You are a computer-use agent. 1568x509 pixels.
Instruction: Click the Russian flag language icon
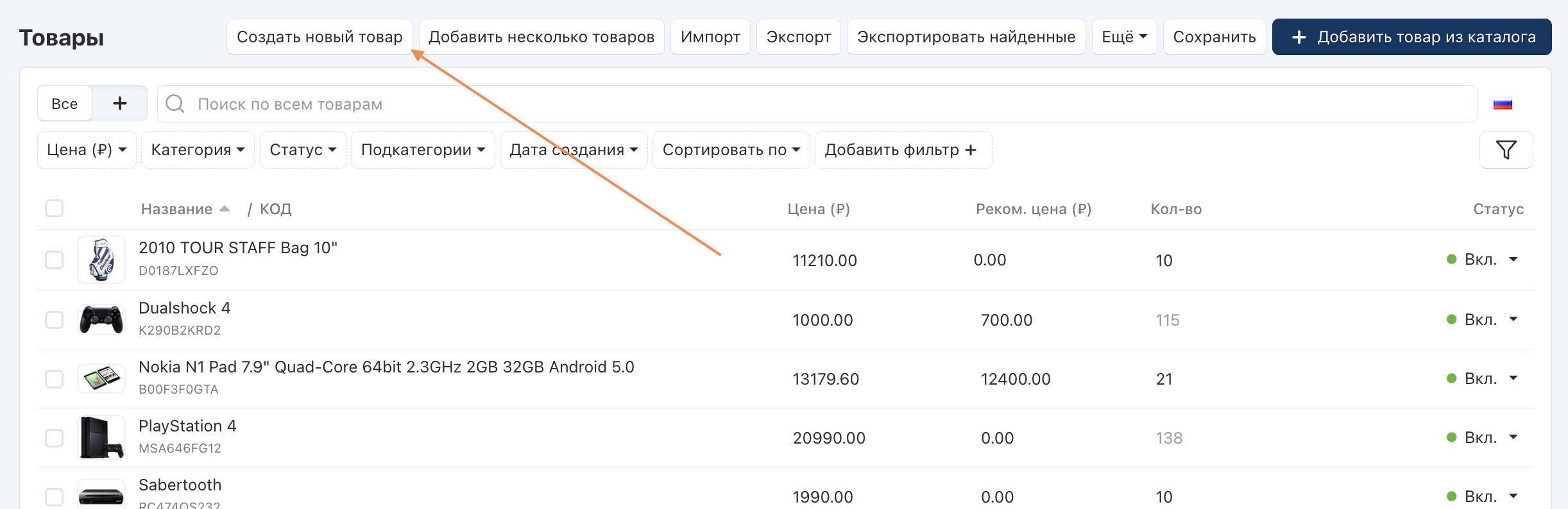[1503, 104]
